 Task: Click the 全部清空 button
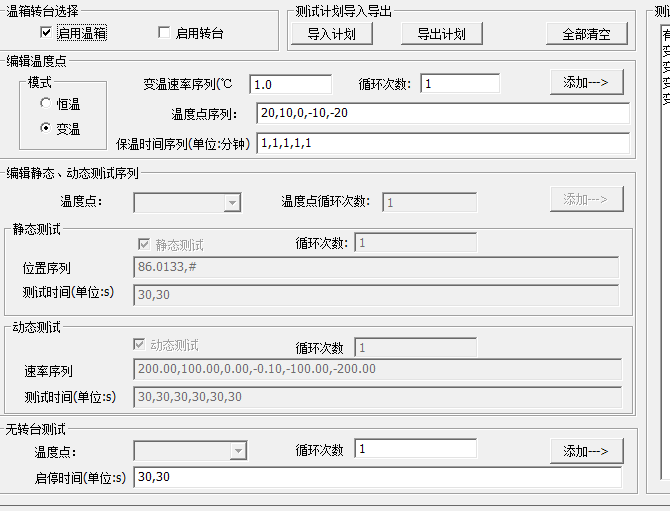coord(587,34)
